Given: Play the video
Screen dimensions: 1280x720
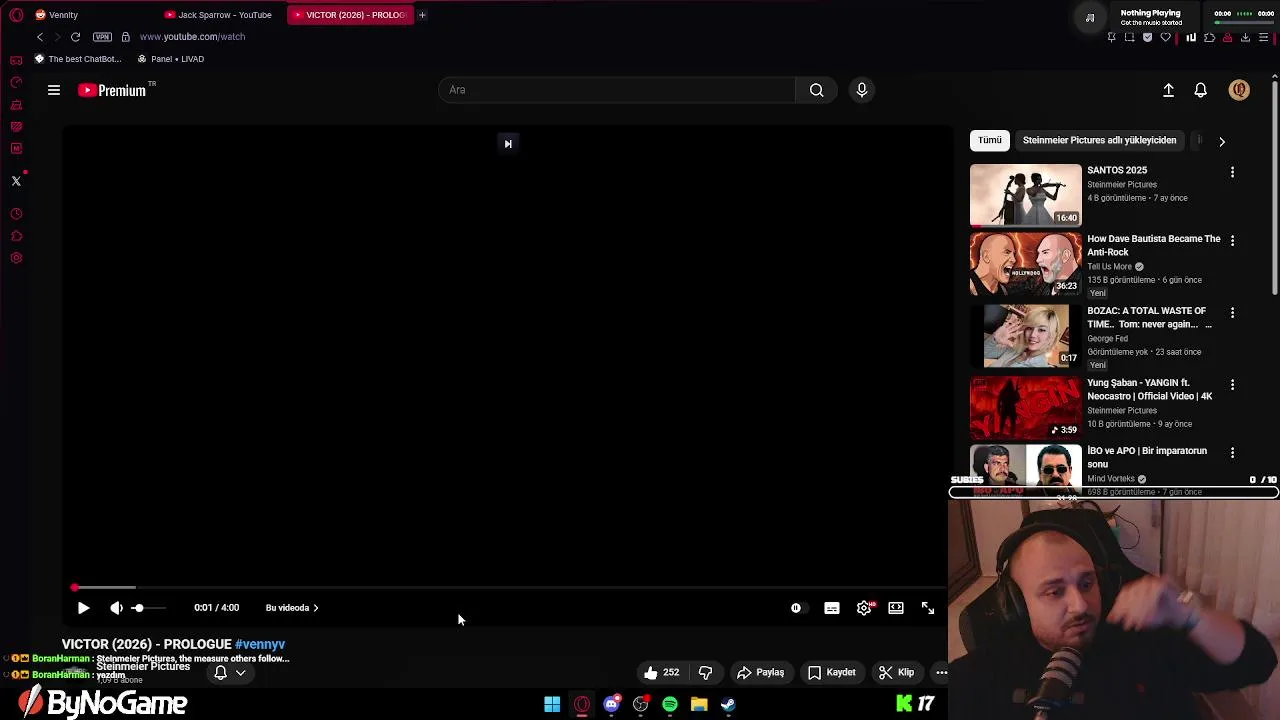Looking at the screenshot, I should [x=83, y=608].
